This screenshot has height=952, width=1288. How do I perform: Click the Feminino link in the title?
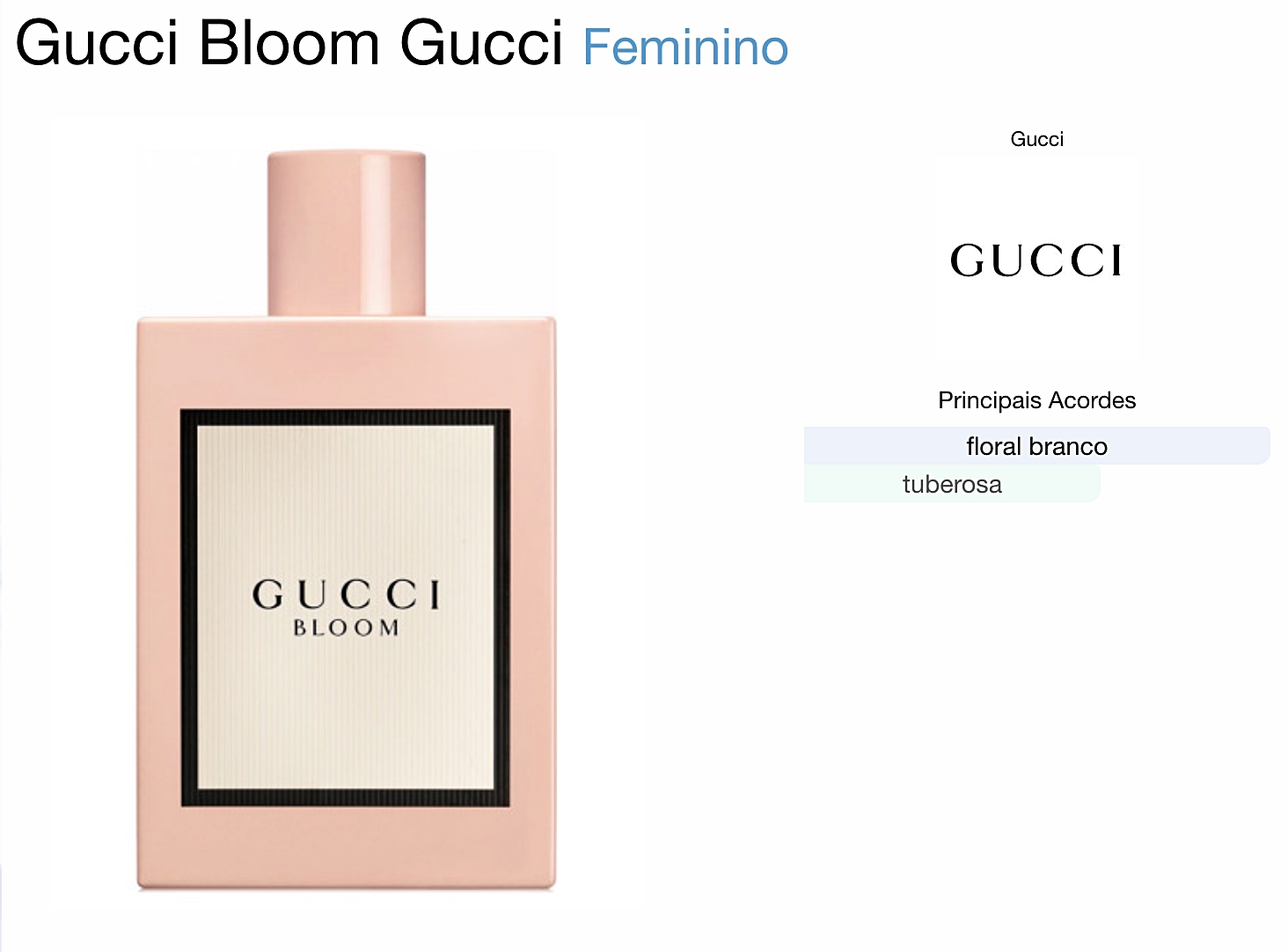coord(685,47)
